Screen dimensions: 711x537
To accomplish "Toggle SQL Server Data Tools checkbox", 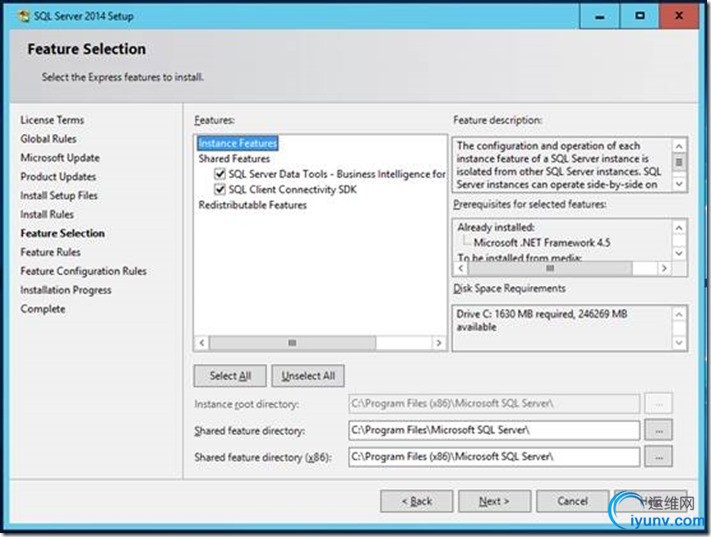I will click(x=220, y=174).
